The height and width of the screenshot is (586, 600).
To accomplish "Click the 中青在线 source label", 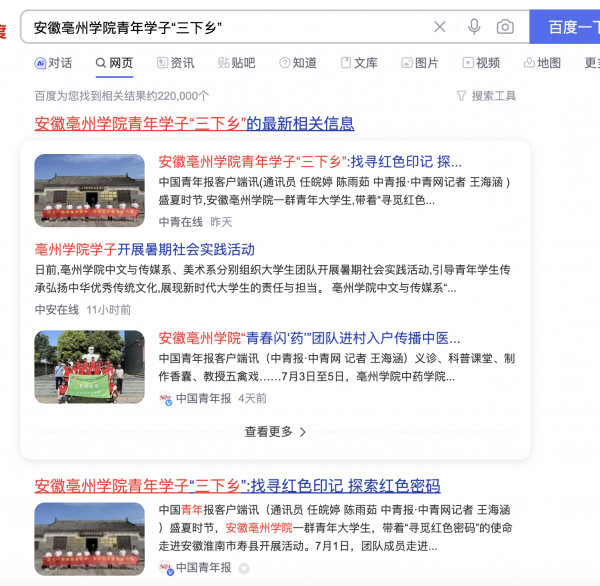I will (181, 222).
